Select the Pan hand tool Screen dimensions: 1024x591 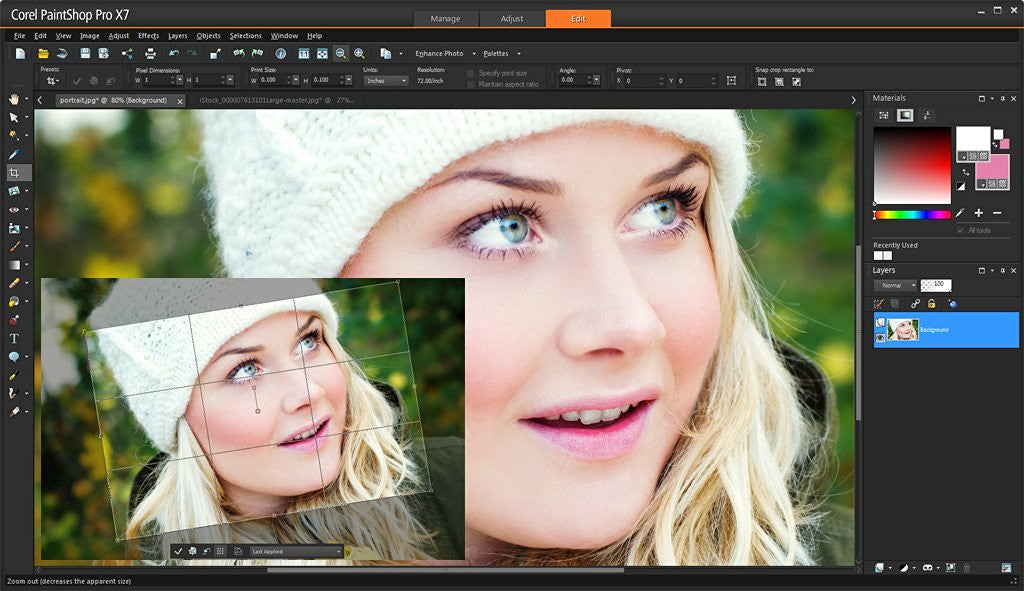coord(14,99)
